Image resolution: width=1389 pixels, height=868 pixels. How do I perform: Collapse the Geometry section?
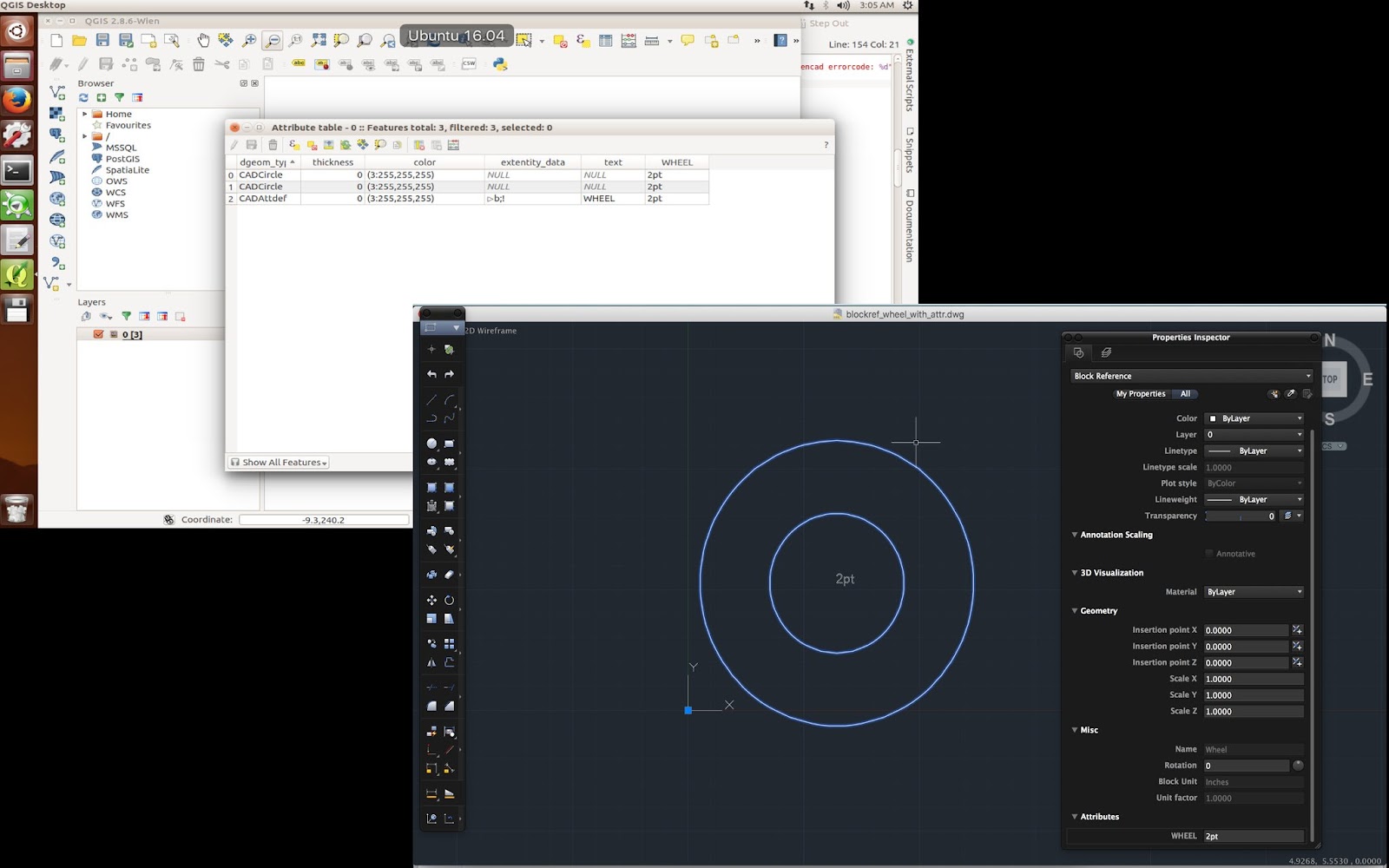click(1075, 611)
